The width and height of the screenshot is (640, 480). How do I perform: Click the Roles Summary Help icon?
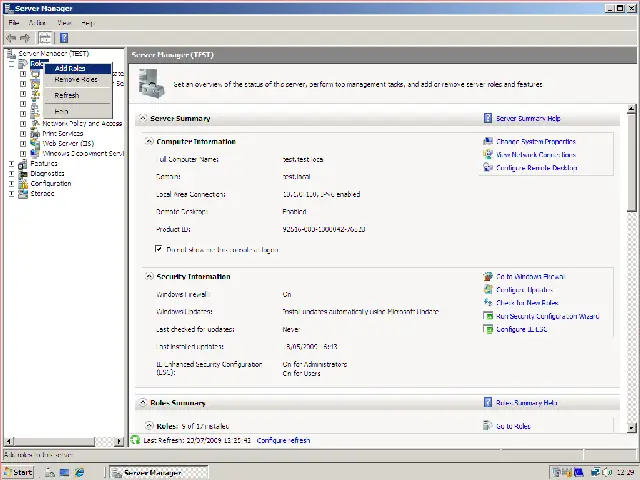[x=488, y=403]
